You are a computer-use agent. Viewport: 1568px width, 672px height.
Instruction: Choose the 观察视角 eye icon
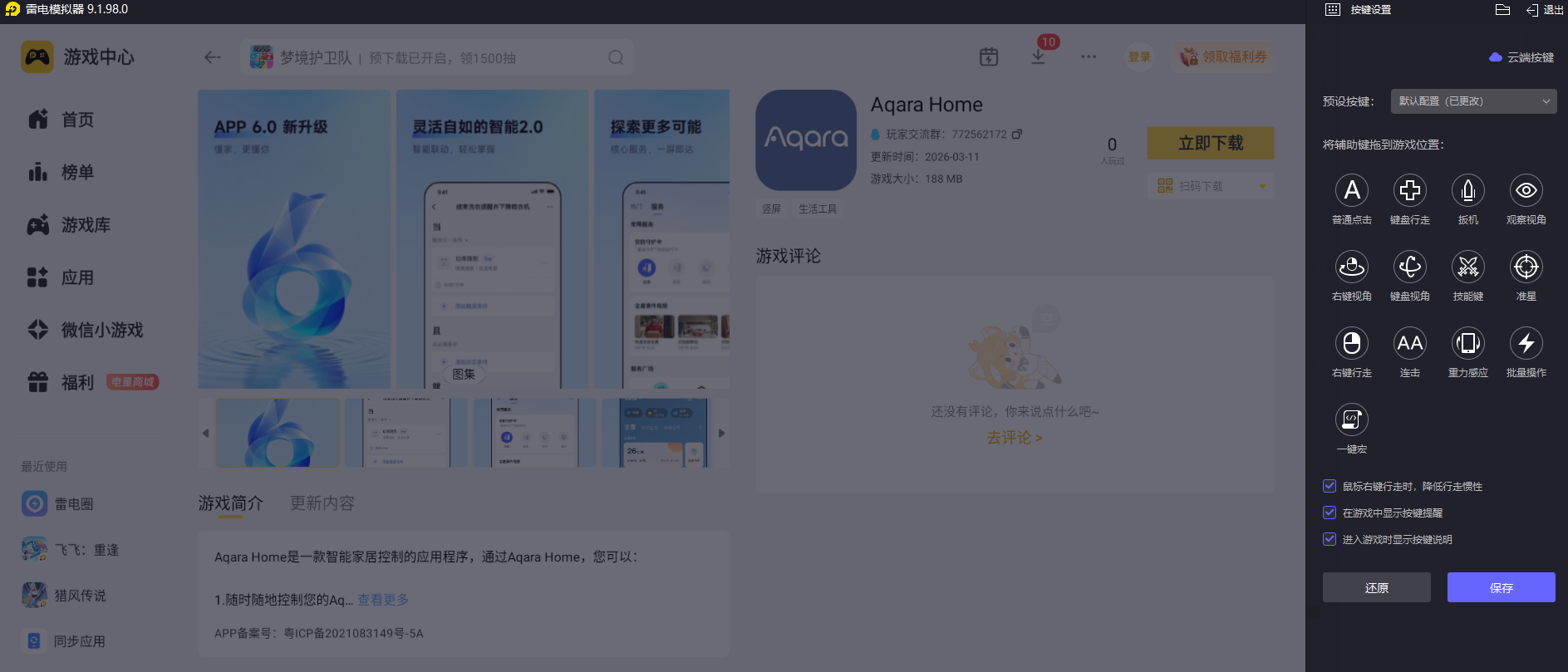(1526, 191)
